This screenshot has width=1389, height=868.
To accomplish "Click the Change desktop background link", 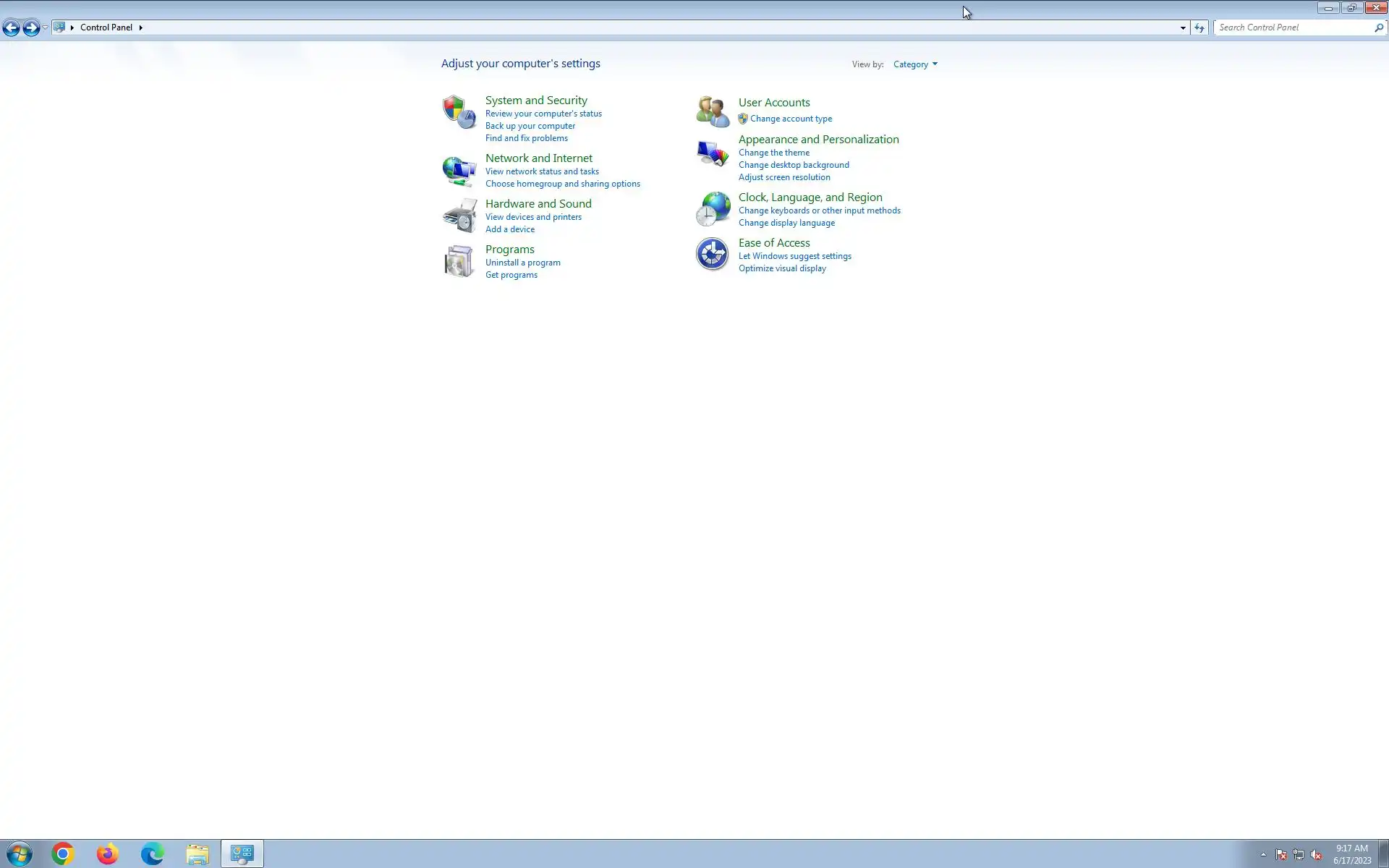I will click(x=794, y=165).
